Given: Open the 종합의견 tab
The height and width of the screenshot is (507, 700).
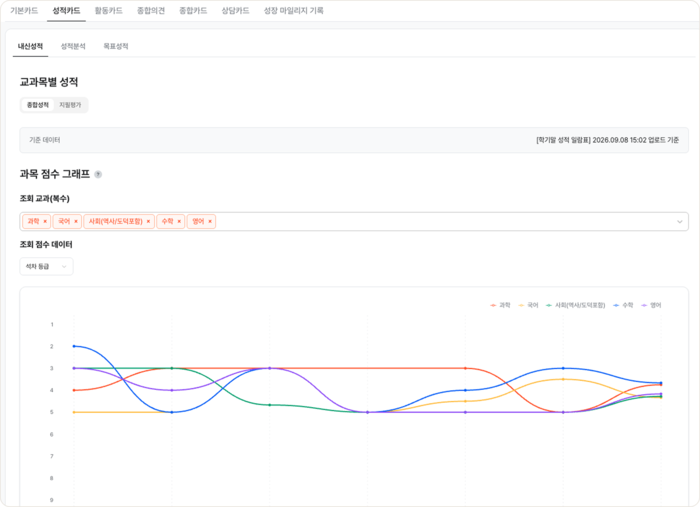Looking at the screenshot, I should point(151,11).
